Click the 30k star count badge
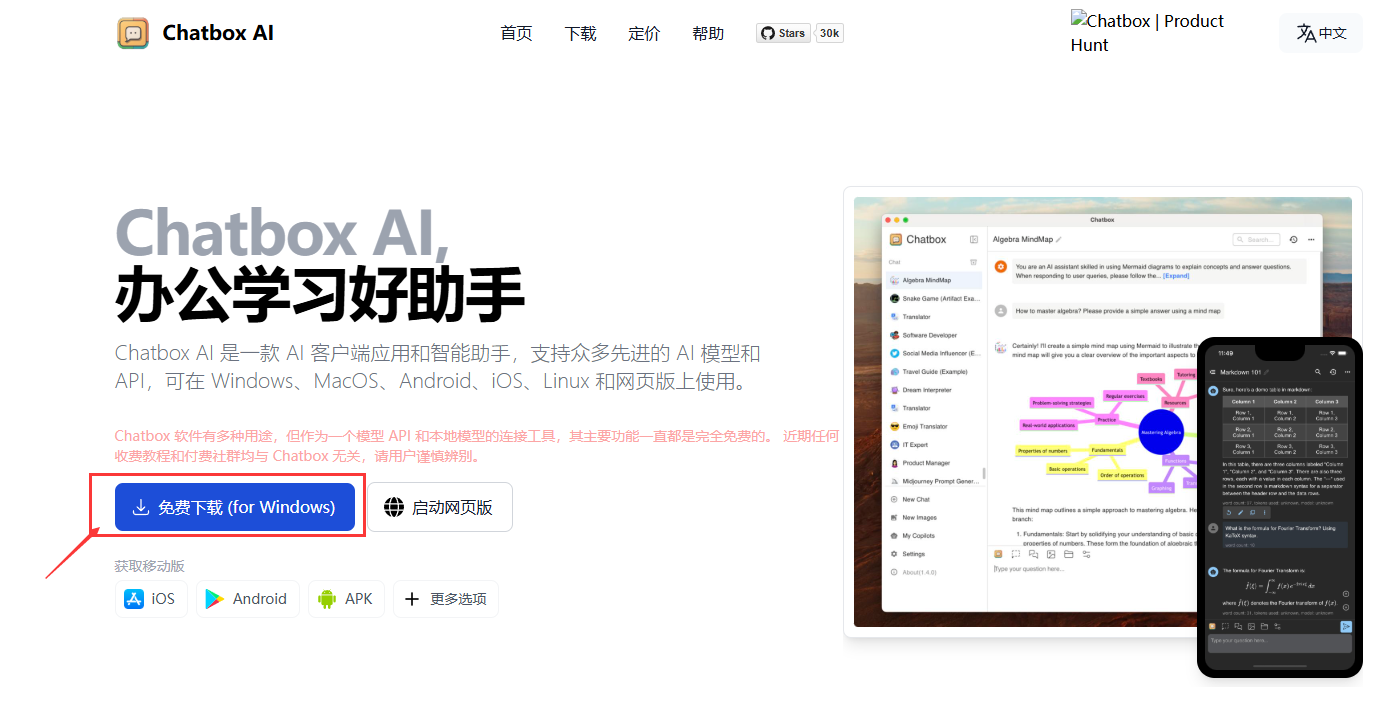This screenshot has width=1385, height=713. pos(829,33)
